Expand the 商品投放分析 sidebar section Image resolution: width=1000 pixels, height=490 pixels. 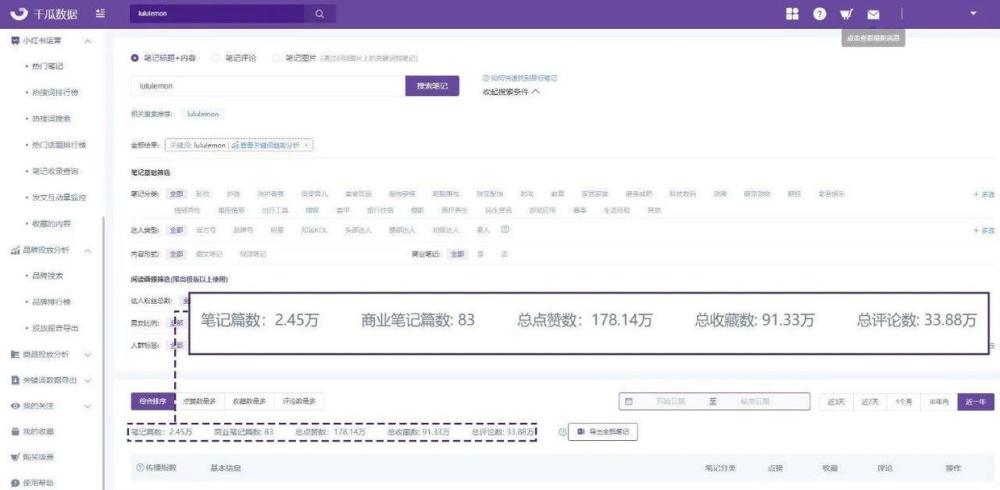88,354
